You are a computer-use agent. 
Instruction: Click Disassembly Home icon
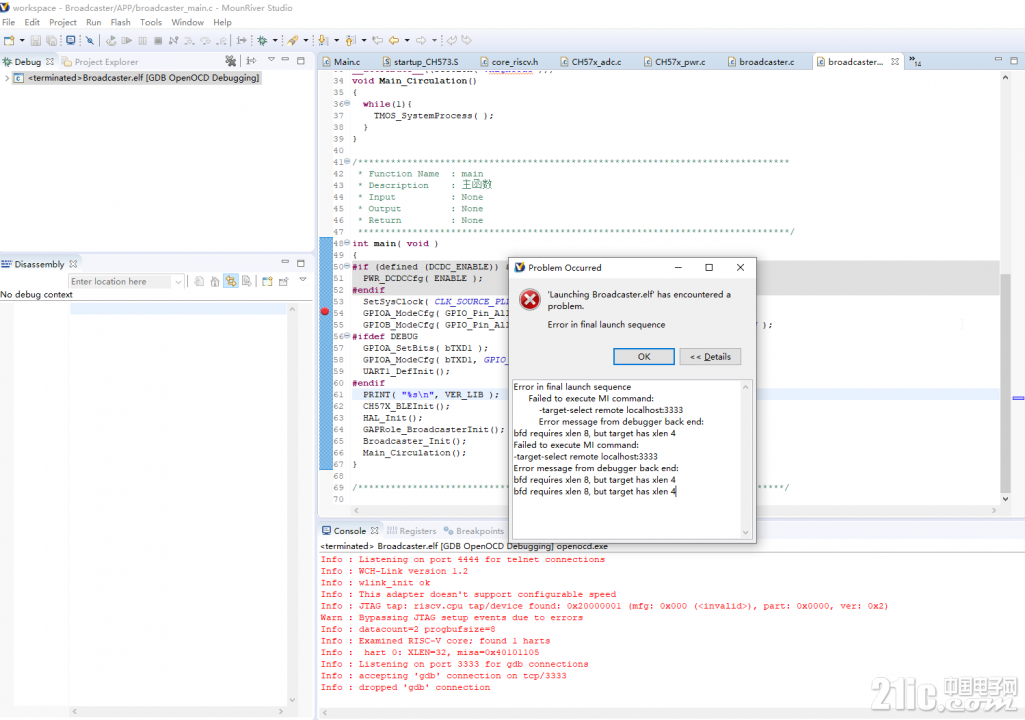214,281
